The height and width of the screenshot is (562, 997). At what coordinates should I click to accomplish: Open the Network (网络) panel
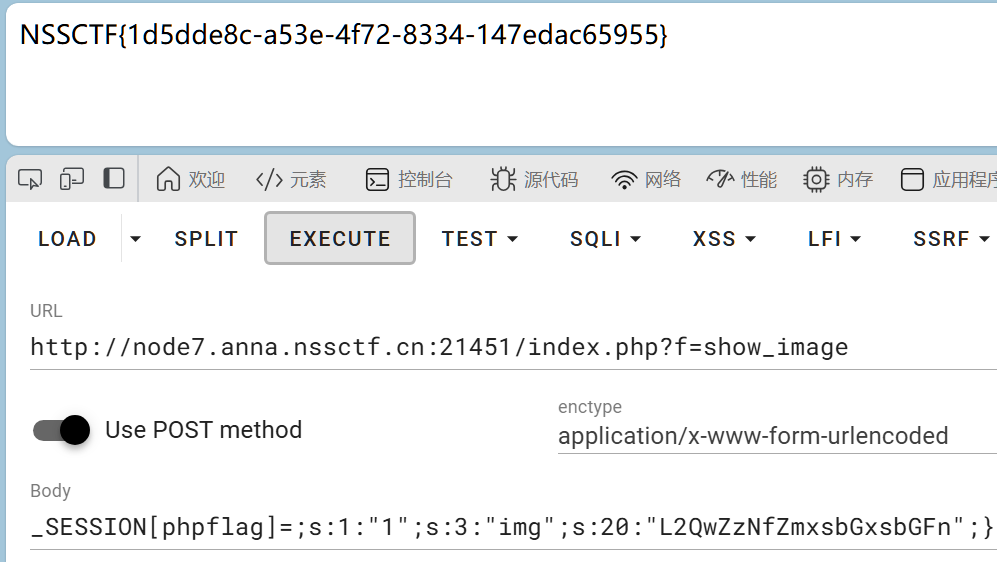click(x=646, y=180)
